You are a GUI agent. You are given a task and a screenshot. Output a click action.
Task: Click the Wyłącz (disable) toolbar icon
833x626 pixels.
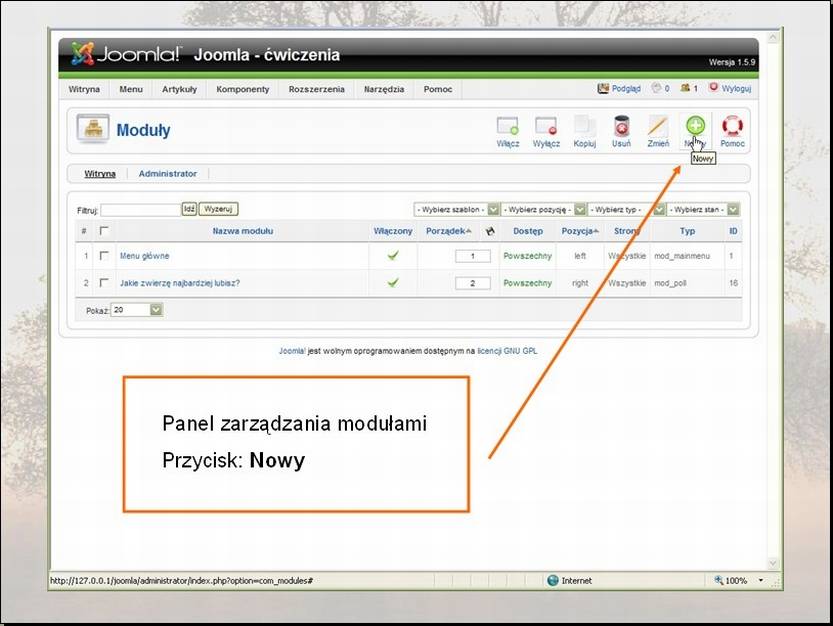[x=546, y=126]
